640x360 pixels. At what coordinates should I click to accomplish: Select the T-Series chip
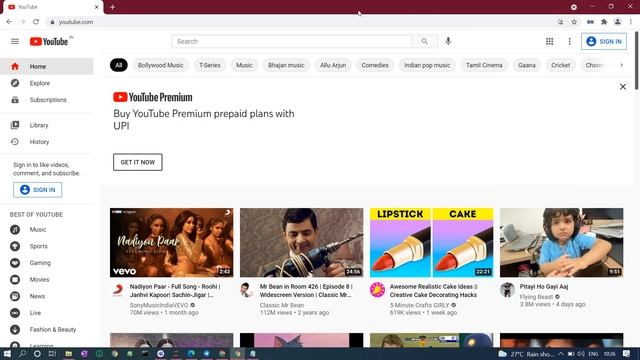point(210,65)
